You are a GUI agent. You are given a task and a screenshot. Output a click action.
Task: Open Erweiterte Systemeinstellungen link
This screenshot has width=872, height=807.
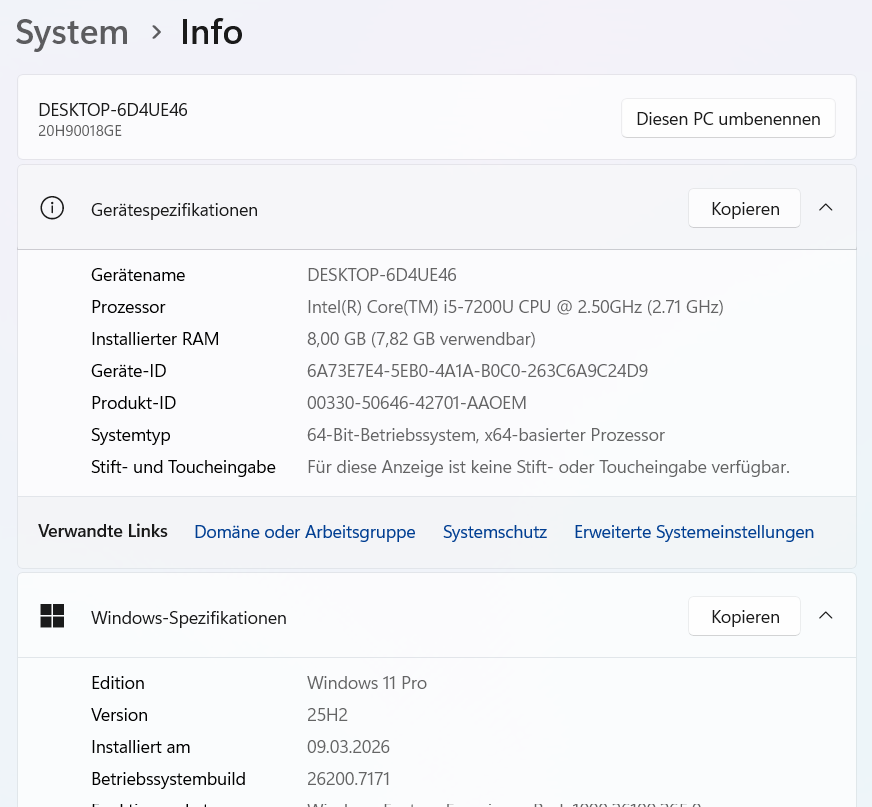pos(694,532)
